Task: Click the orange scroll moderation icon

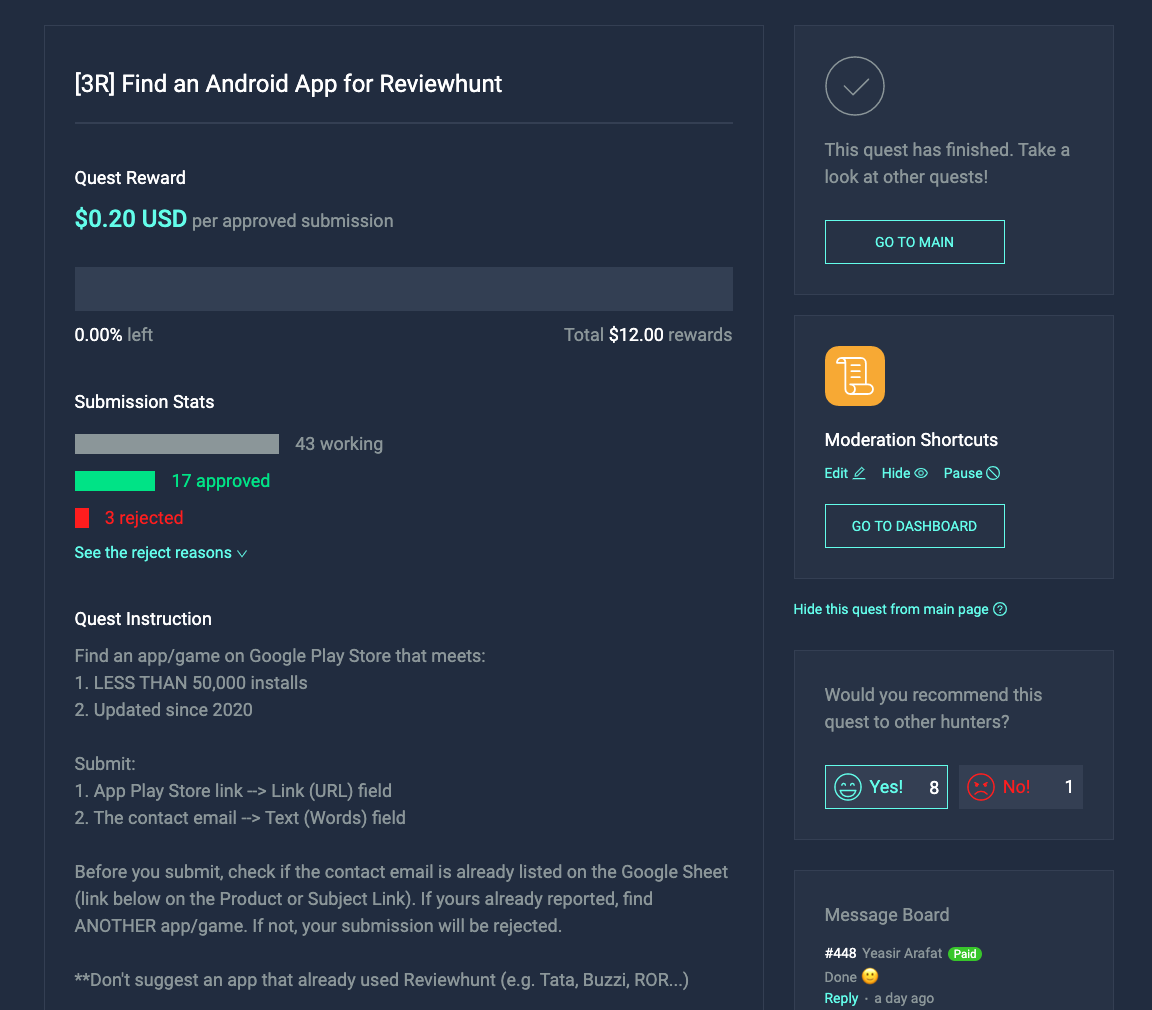Action: click(854, 376)
